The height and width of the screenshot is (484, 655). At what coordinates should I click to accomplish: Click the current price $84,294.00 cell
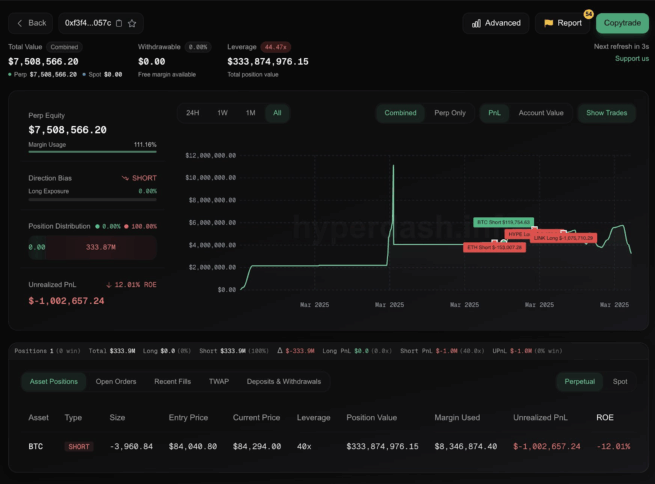click(x=256, y=446)
